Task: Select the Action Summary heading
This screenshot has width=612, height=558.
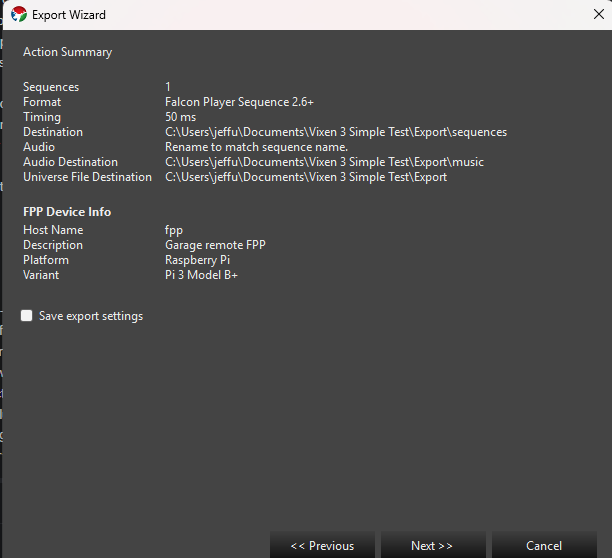Action: (x=68, y=52)
